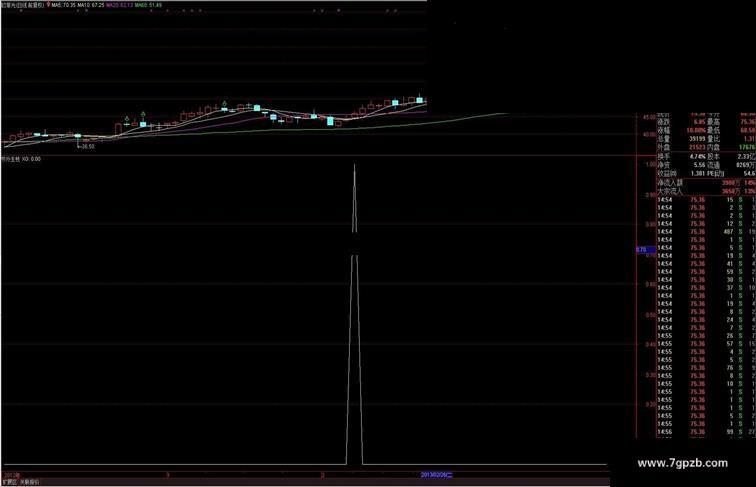
Task: Click the red pin icon beside stock name
Action: (x=48, y=5)
